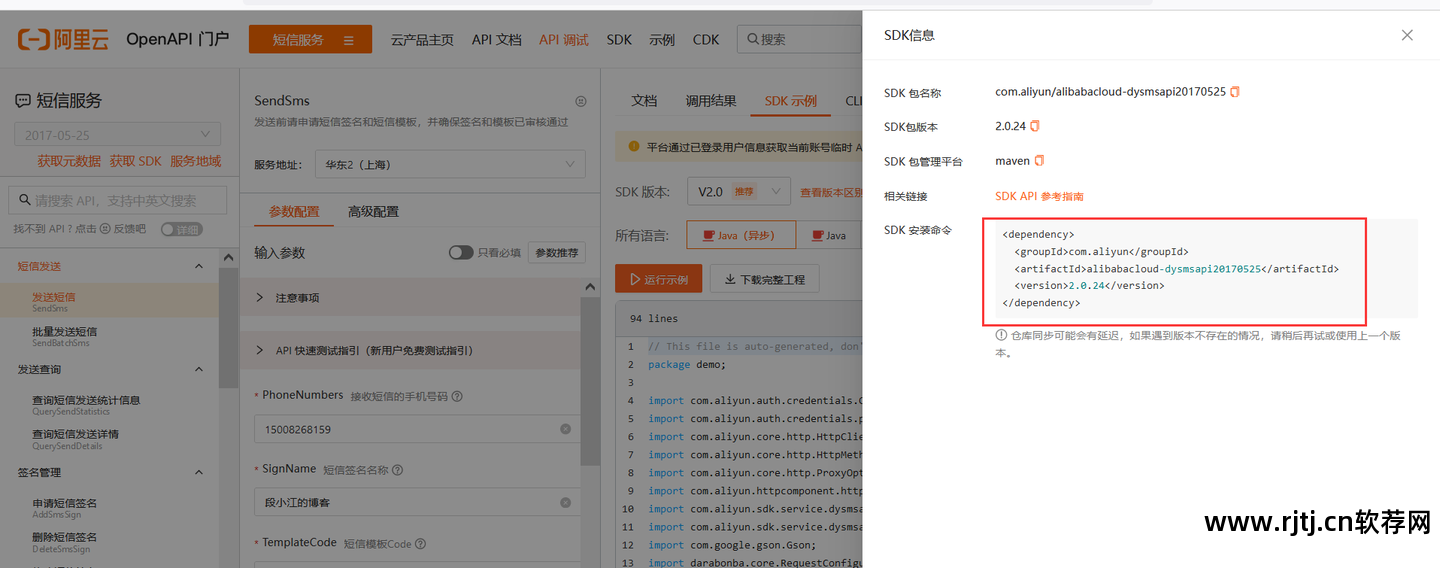Open the SDK top menu item
Screen dimensions: 1440x568
[619, 40]
